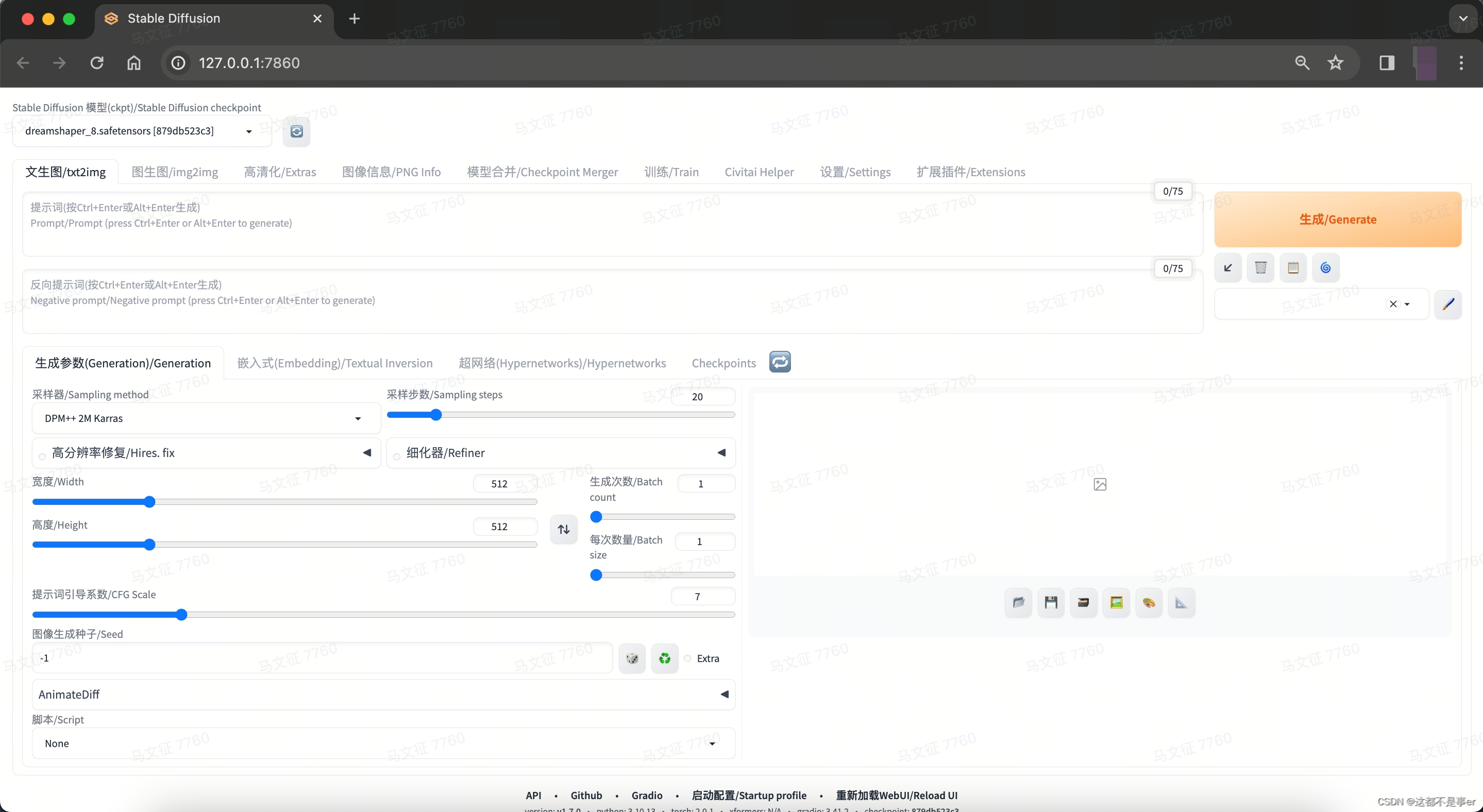
Task: Click the blue spiral icon under Generate
Action: [1325, 267]
